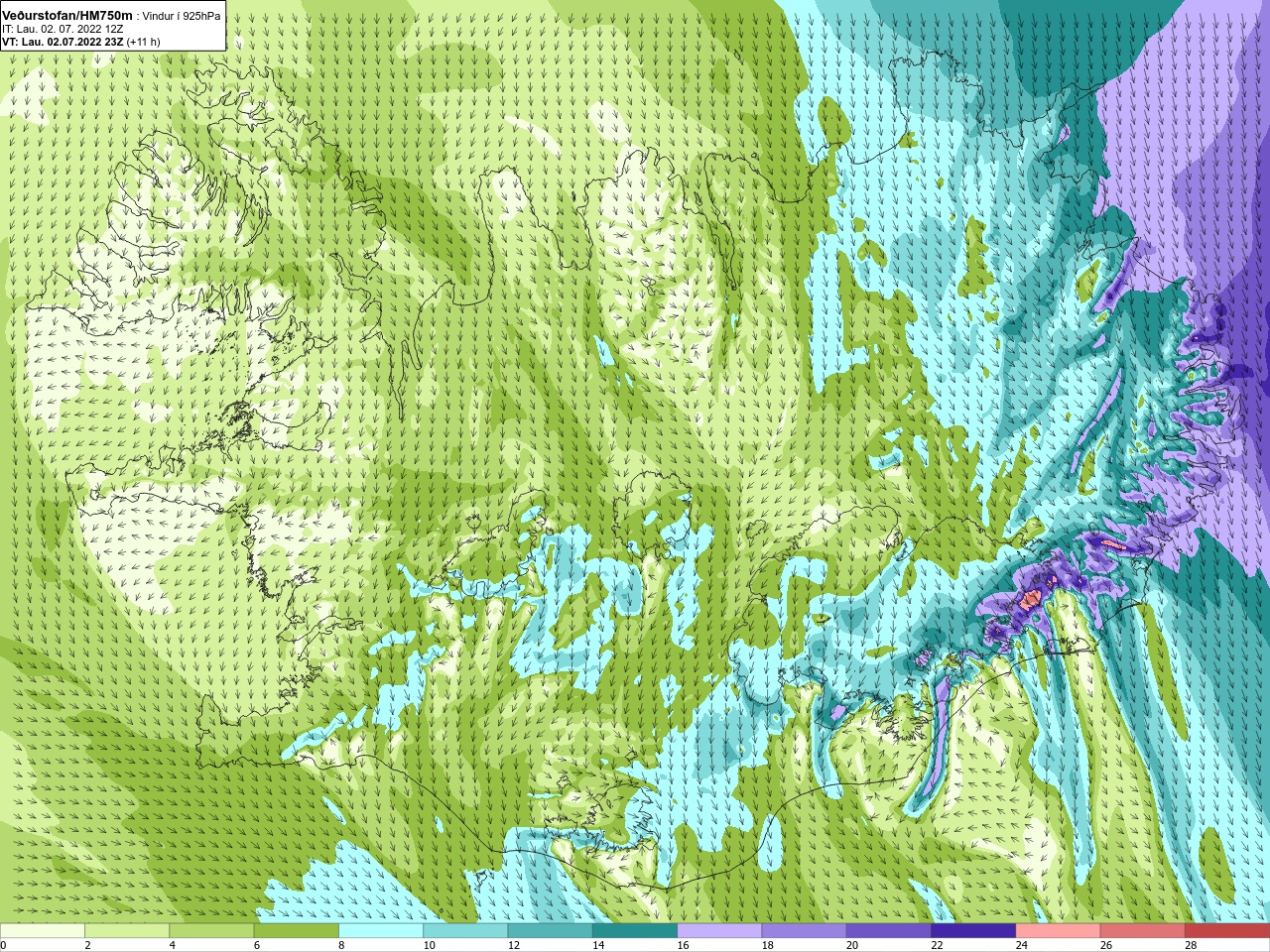Click the legend scale number 28
The width and height of the screenshot is (1270, 952).
[x=1191, y=945]
